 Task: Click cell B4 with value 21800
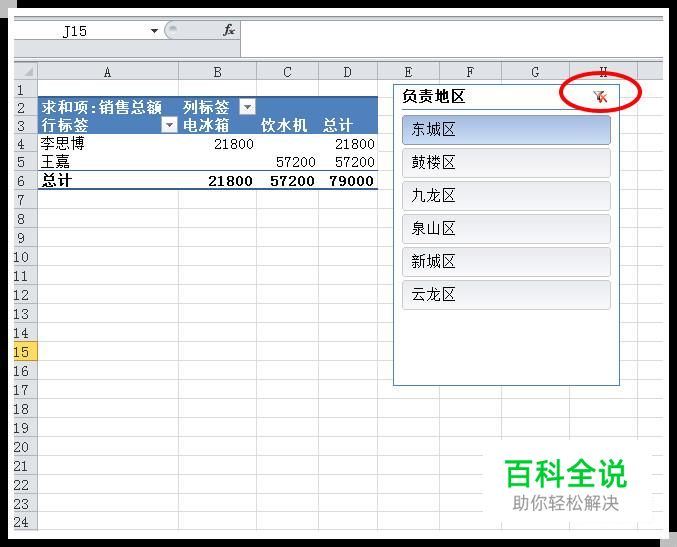click(218, 143)
